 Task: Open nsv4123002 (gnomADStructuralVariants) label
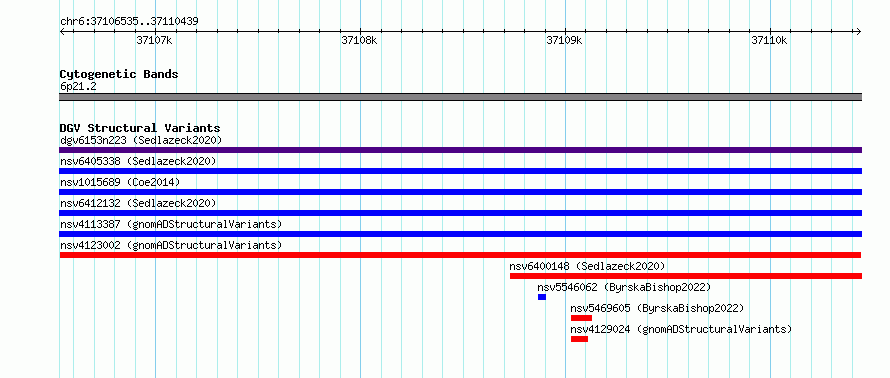pyautogui.click(x=171, y=245)
